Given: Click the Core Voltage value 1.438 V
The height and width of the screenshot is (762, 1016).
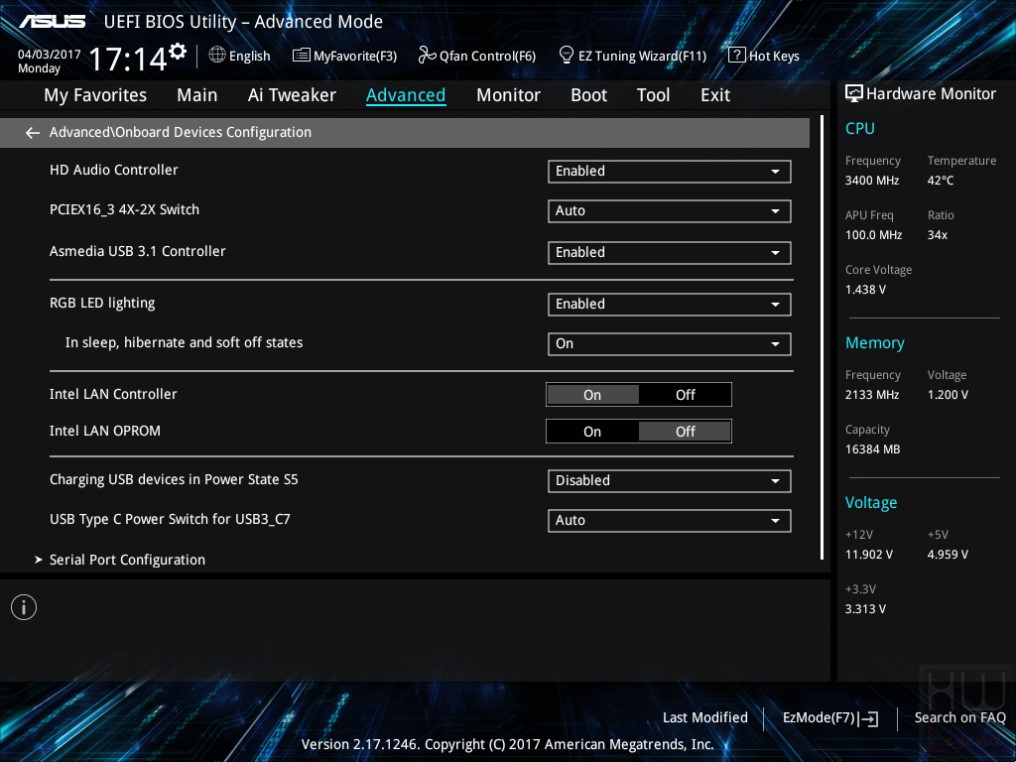Looking at the screenshot, I should point(866,290).
